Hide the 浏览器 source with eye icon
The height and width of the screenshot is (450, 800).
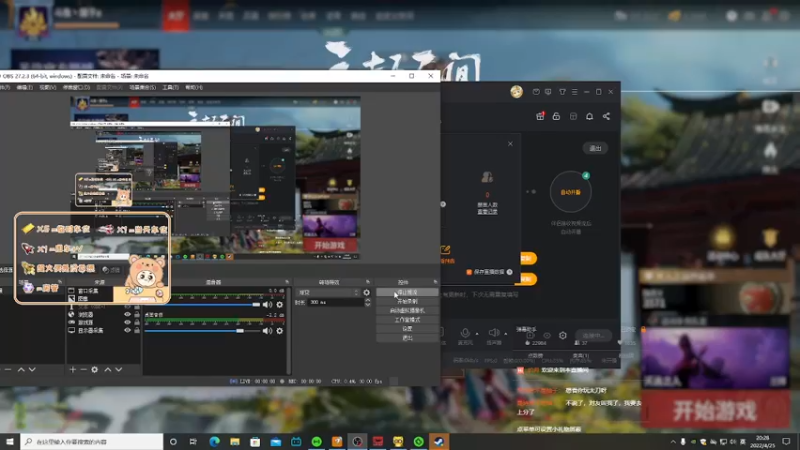click(128, 315)
